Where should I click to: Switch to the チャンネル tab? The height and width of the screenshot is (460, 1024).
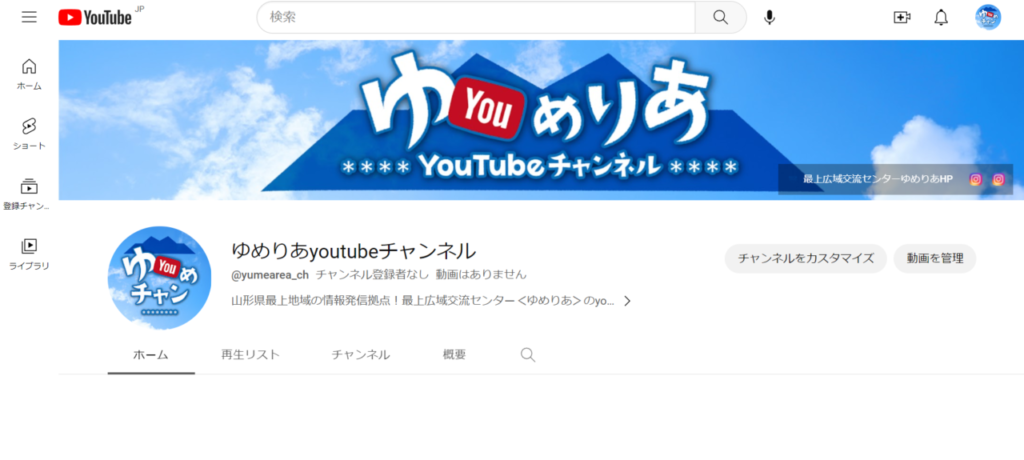point(360,355)
